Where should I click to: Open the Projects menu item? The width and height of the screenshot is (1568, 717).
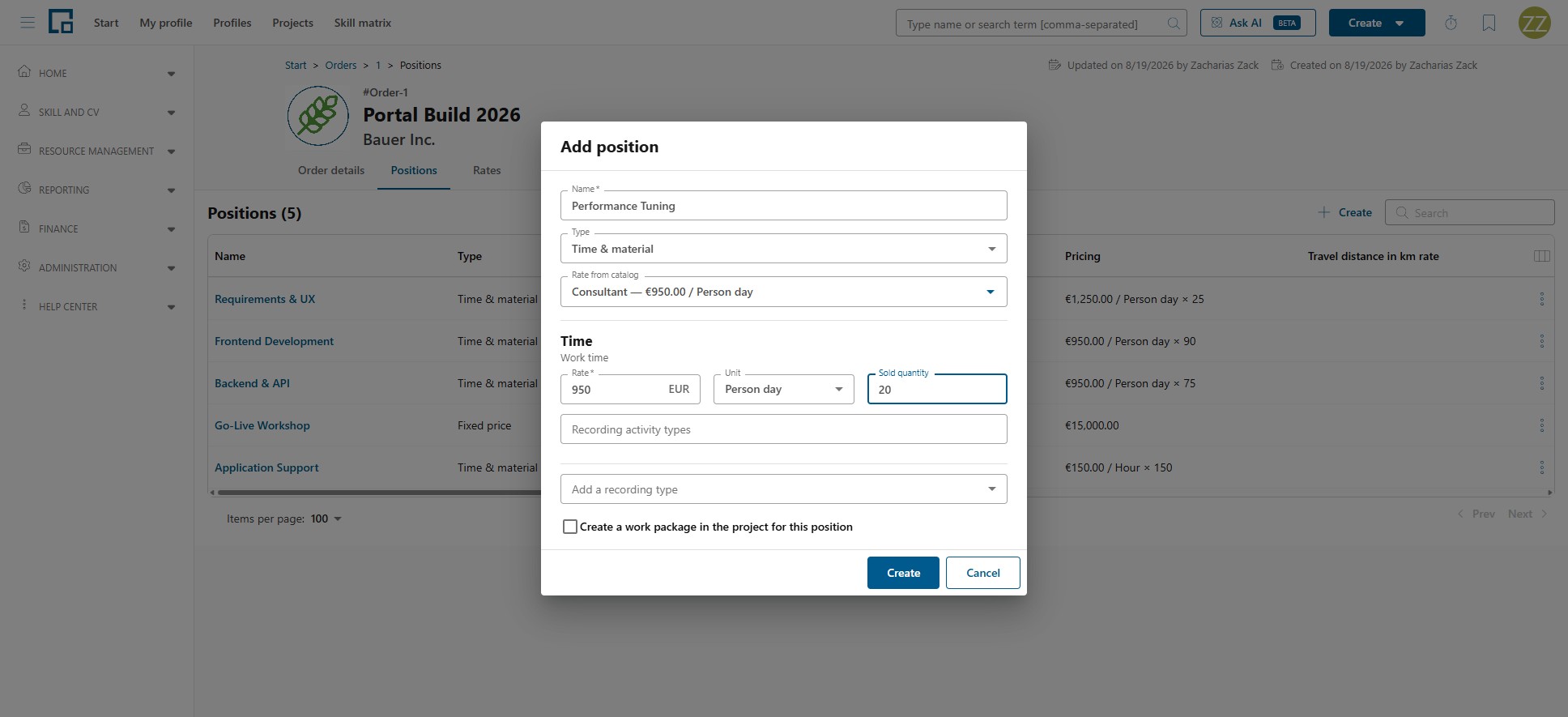coord(292,23)
